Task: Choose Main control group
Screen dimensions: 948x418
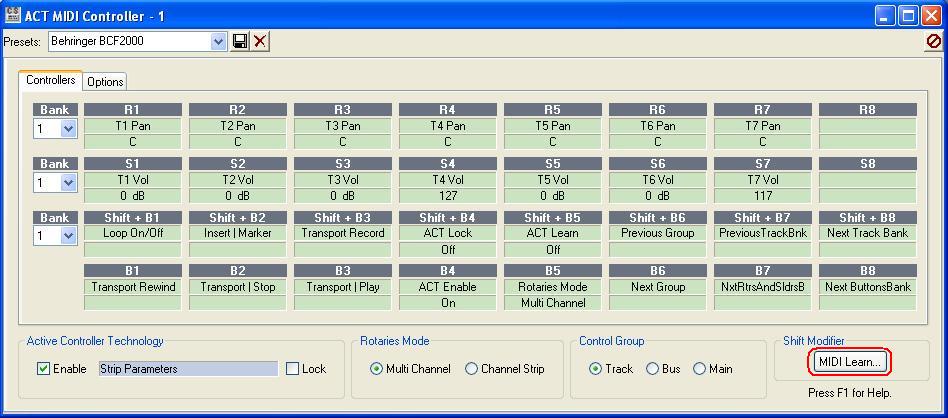Action: tap(700, 368)
